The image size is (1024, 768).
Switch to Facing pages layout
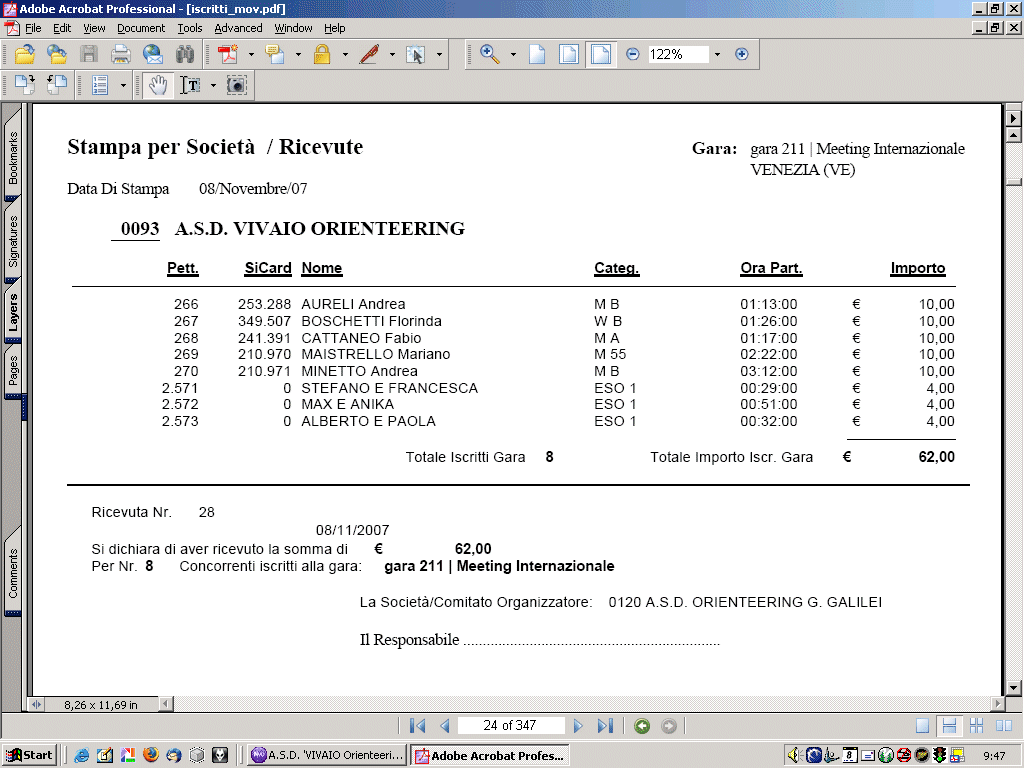click(1004, 726)
